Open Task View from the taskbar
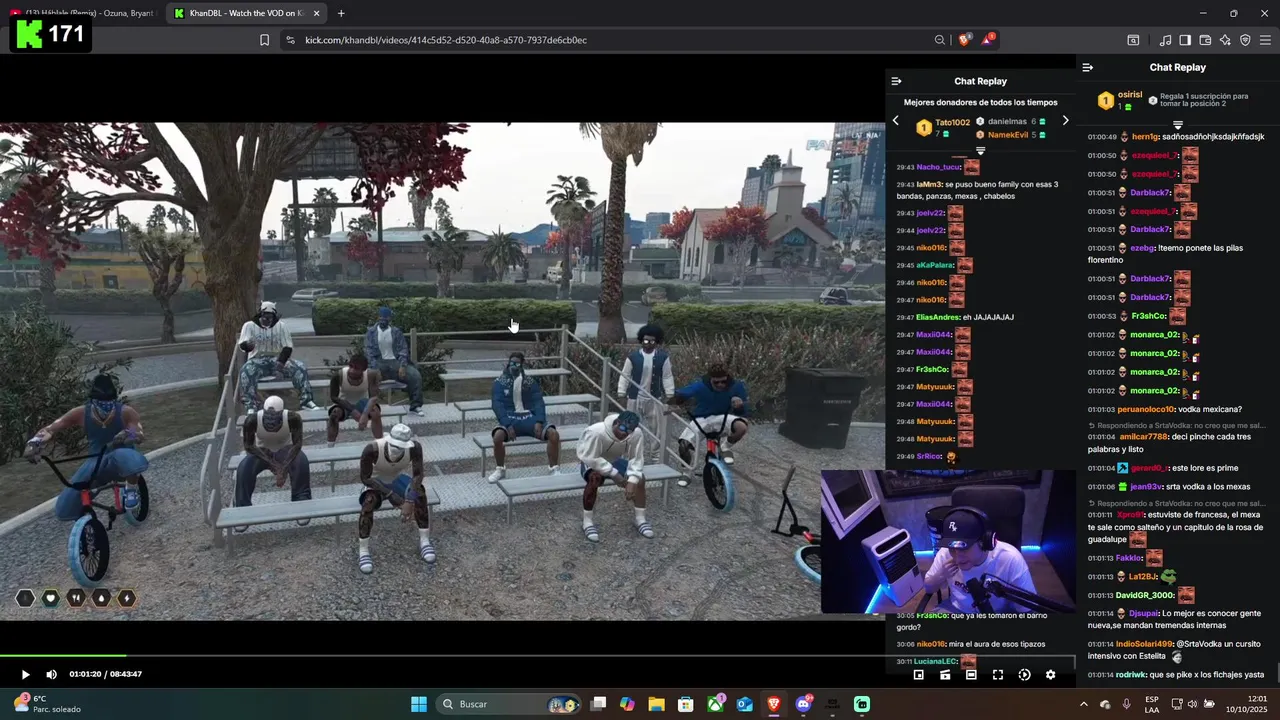Viewport: 1280px width, 720px height. (598, 704)
